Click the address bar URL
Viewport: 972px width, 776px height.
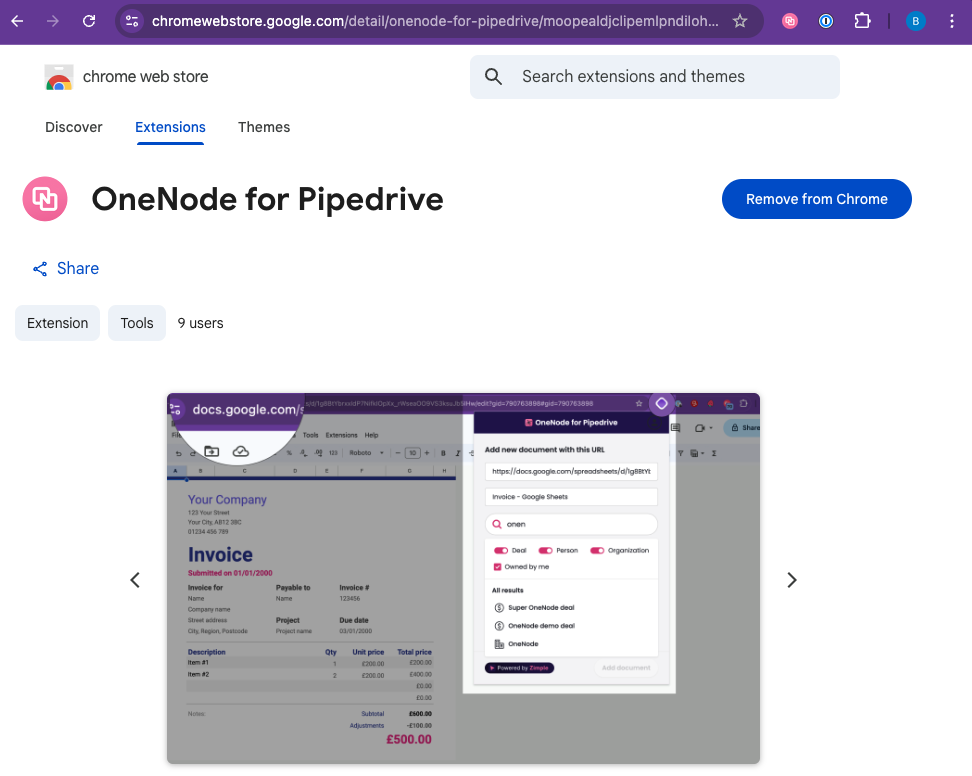coord(435,21)
